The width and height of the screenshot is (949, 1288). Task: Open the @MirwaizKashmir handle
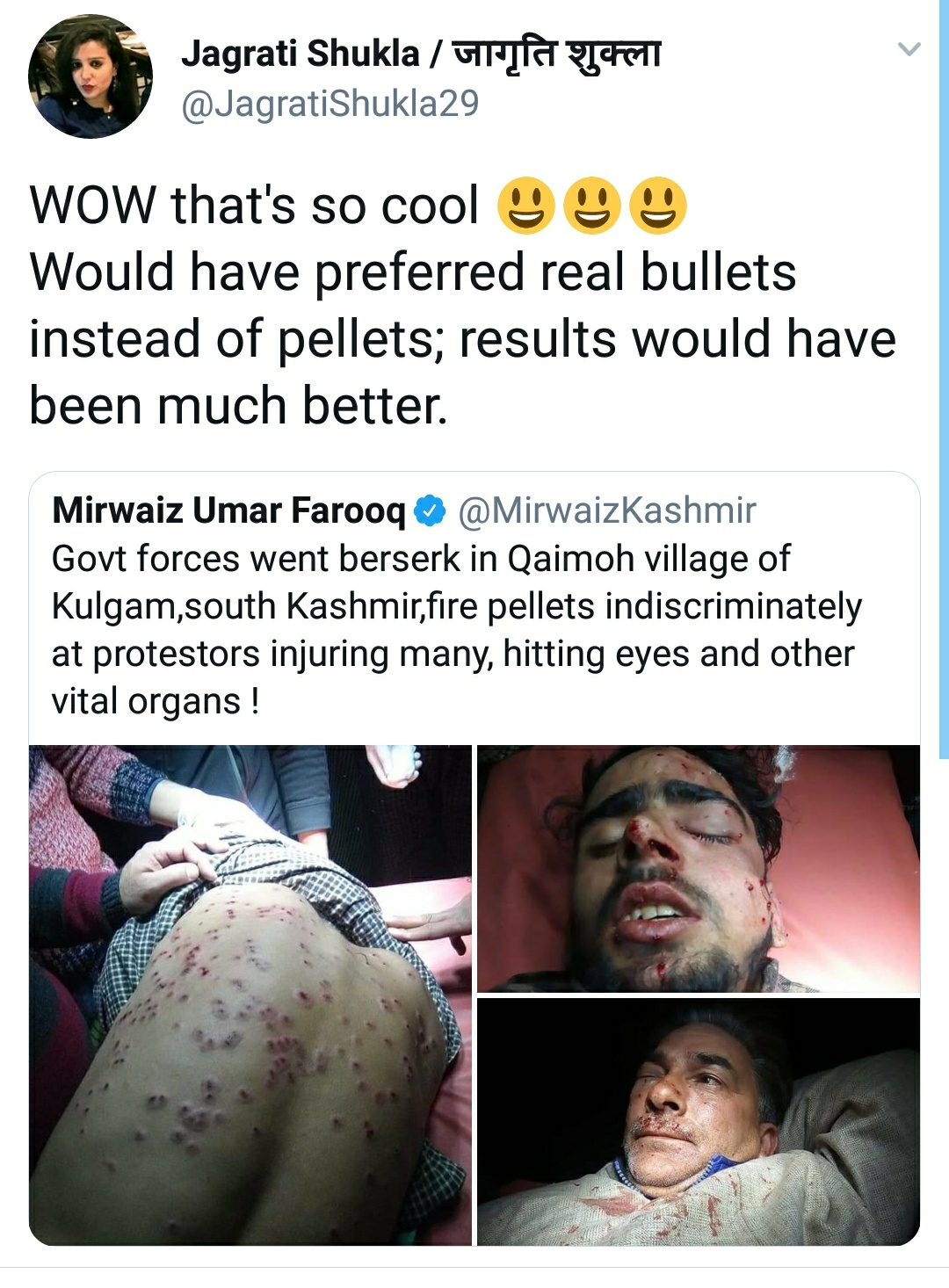[x=607, y=510]
